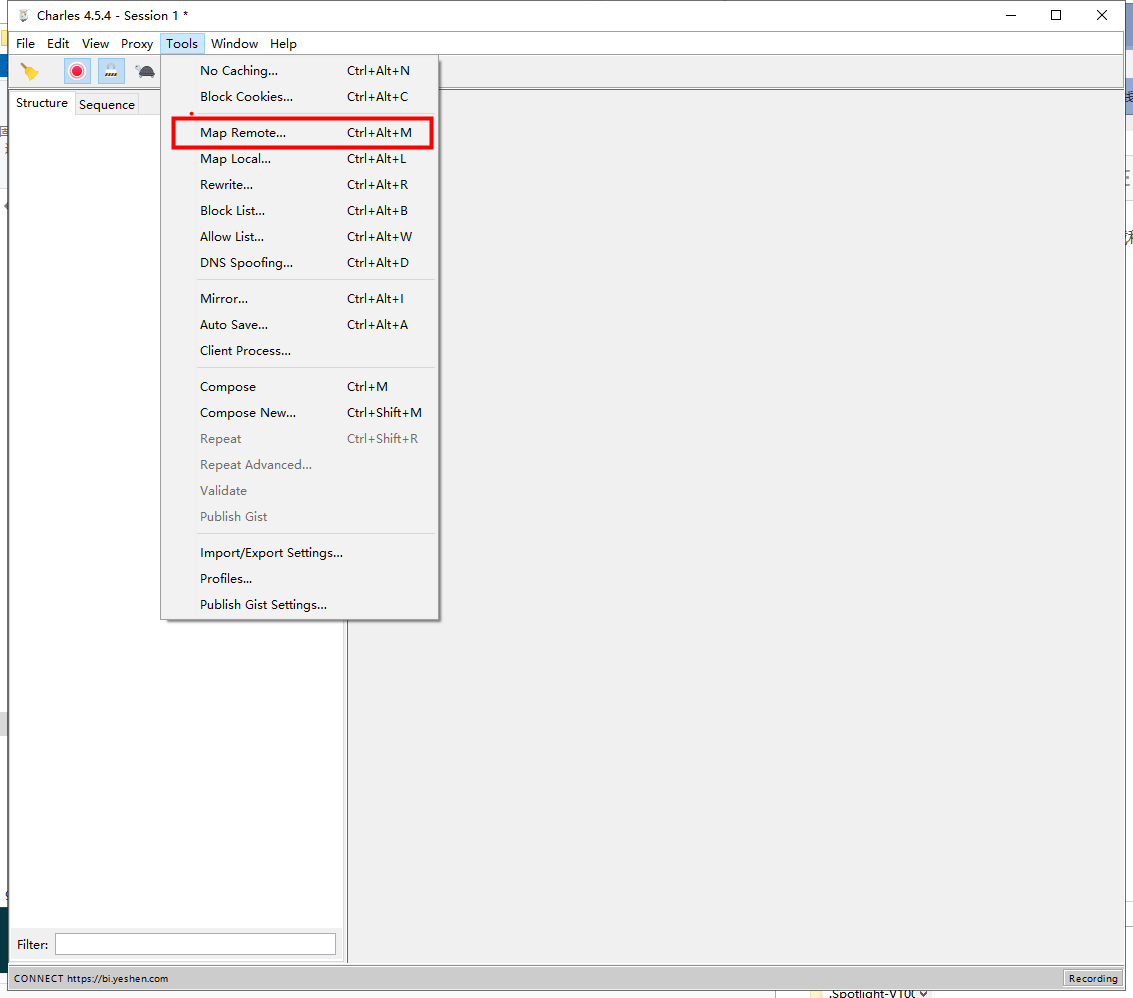Switch to the Structure tab

(x=42, y=103)
